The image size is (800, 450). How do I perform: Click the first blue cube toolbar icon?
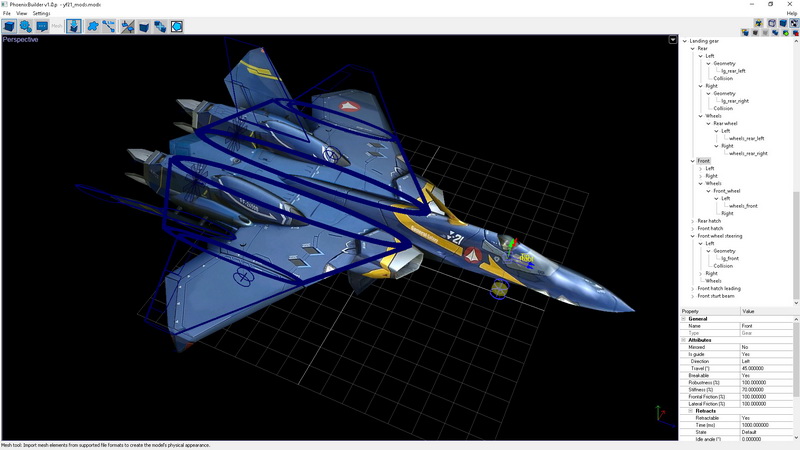pyautogui.click(x=9, y=26)
